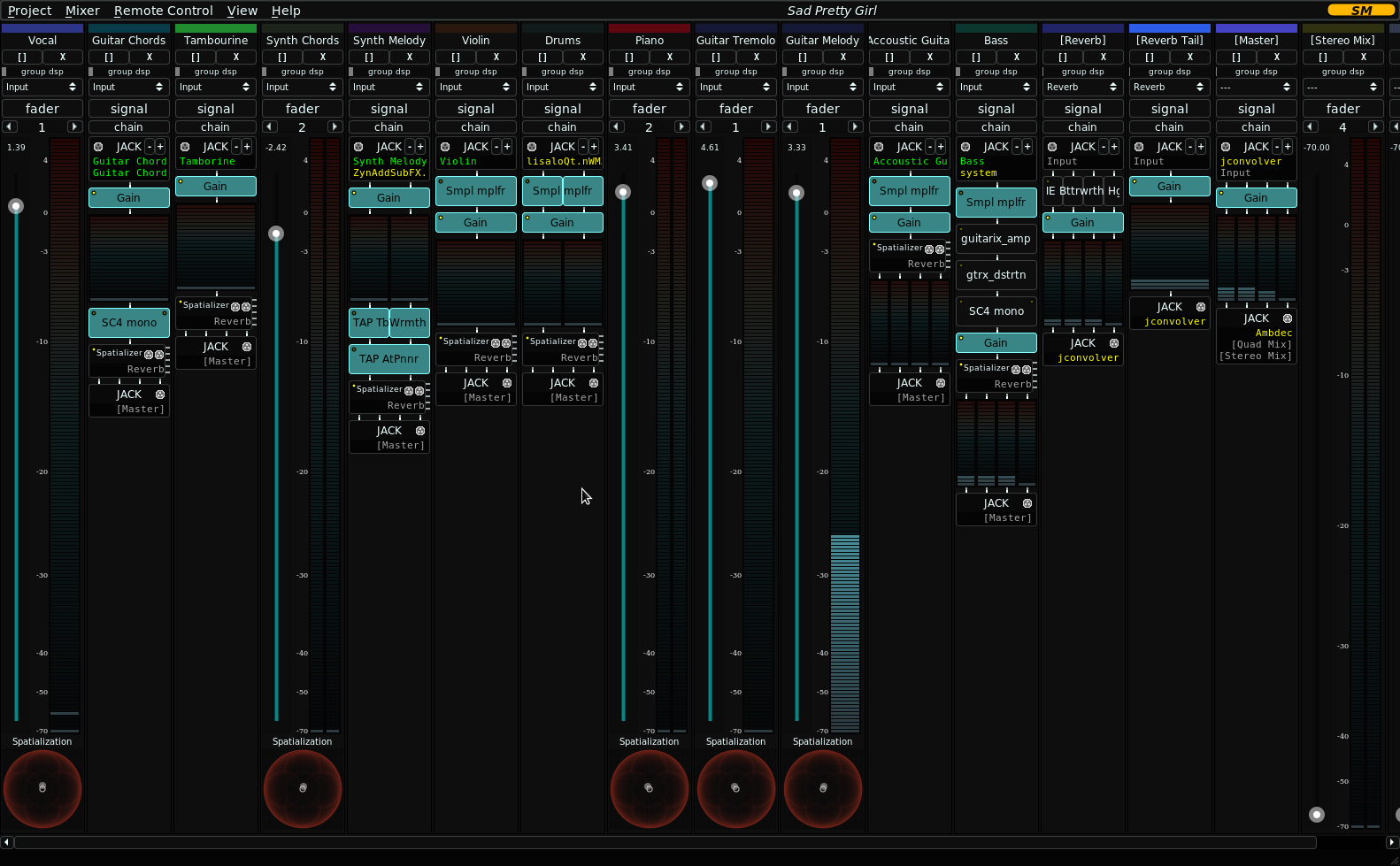Click the - button on Synth Melody's JACK input

410,147
